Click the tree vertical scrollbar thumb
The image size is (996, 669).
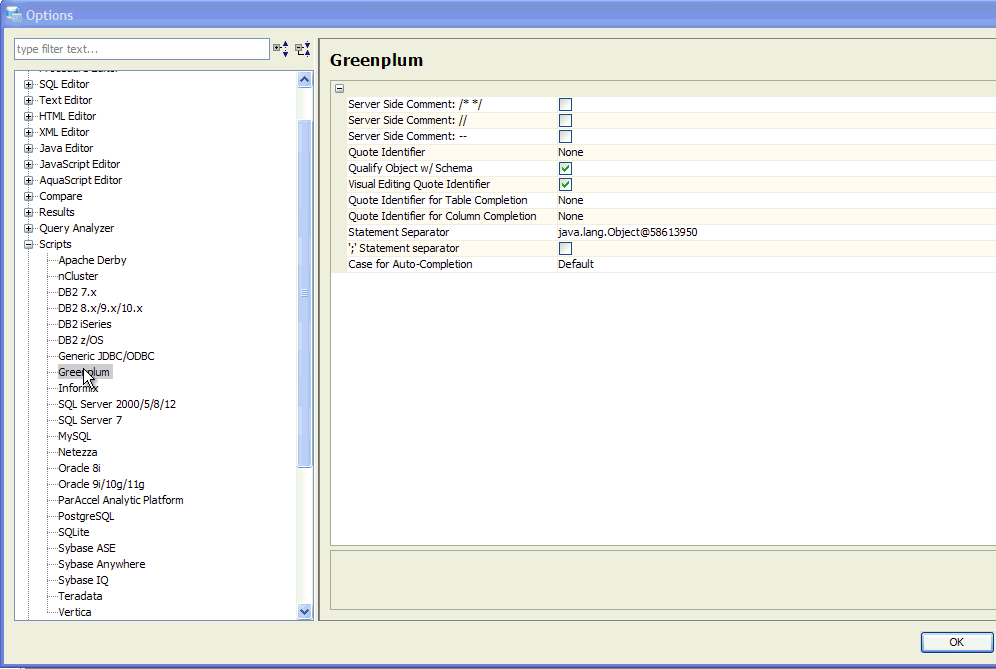(x=304, y=293)
